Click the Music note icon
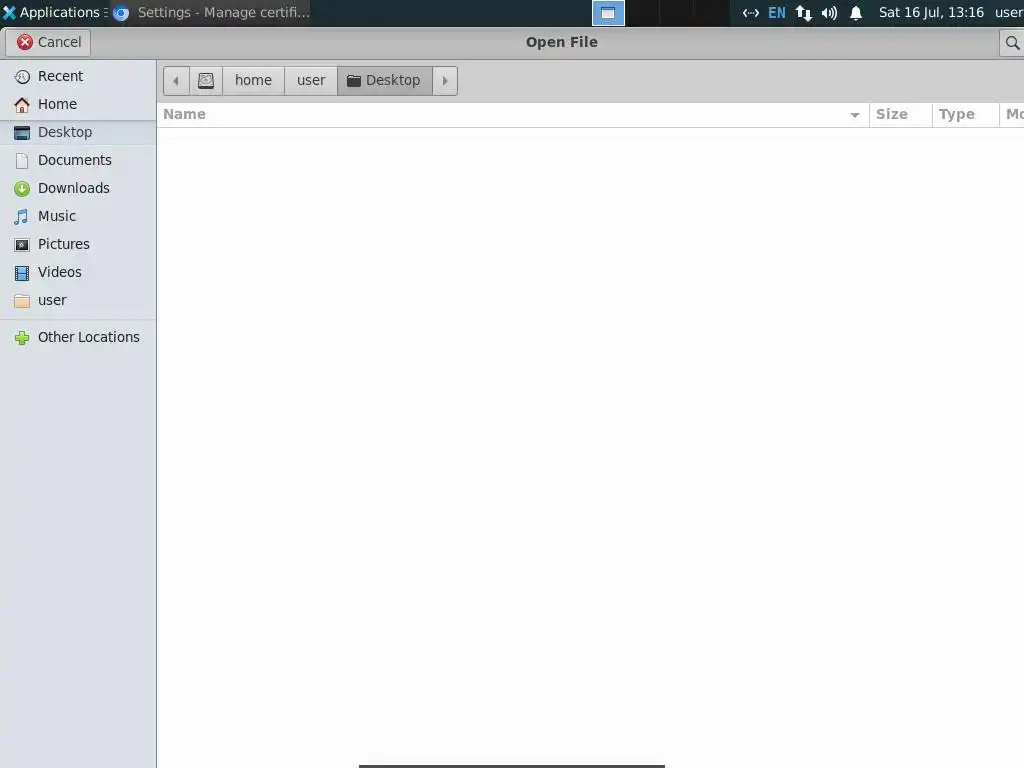 (x=22, y=217)
